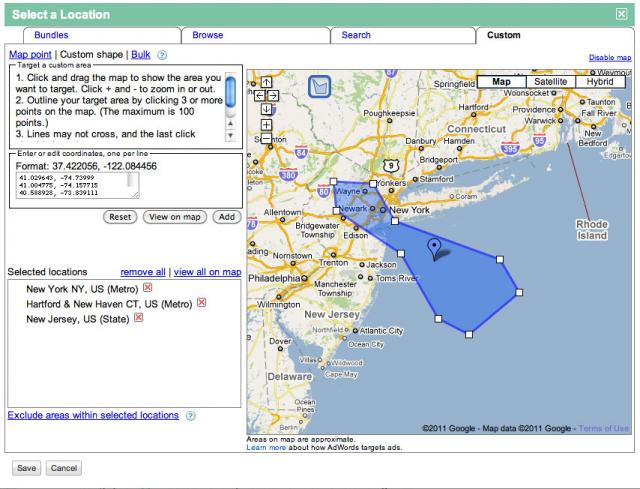640x489 pixels.
Task: Open the Terms of Use link
Action: [603, 428]
